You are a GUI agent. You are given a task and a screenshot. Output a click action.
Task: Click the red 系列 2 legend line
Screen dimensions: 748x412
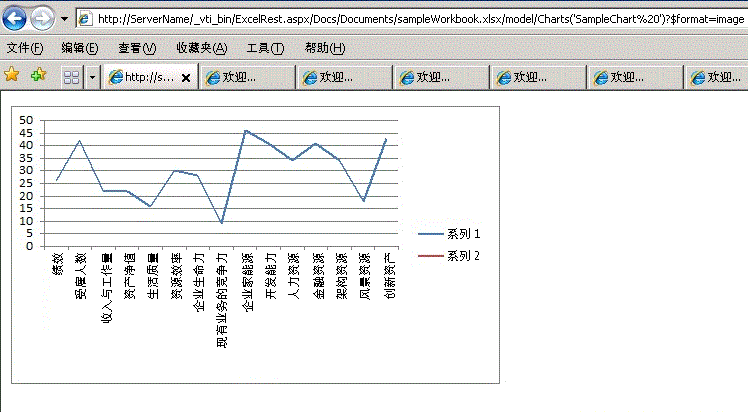(431, 256)
